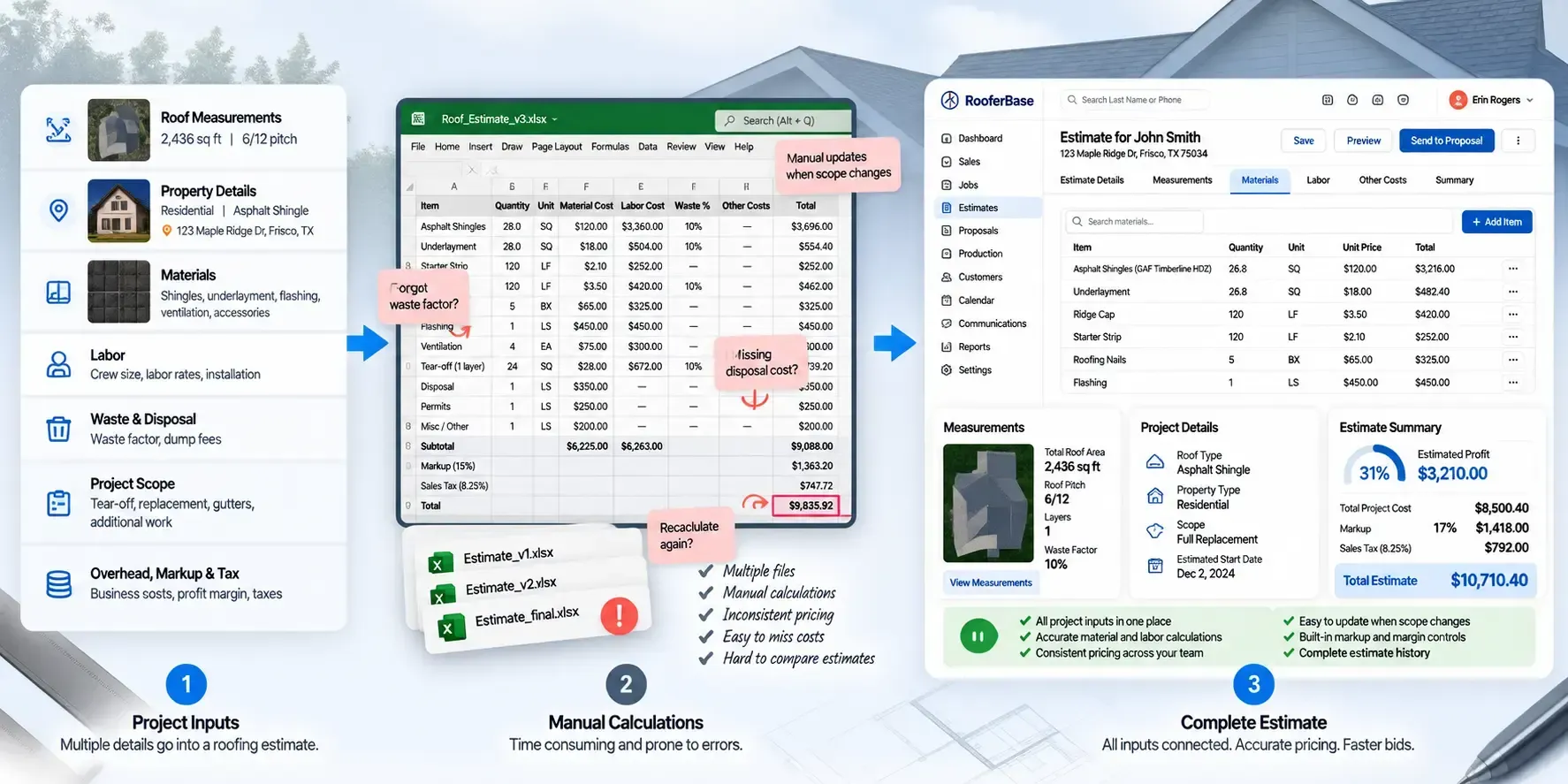The height and width of the screenshot is (784, 1568).
Task: Switch to the Estimate Details tab
Action: tap(1092, 180)
